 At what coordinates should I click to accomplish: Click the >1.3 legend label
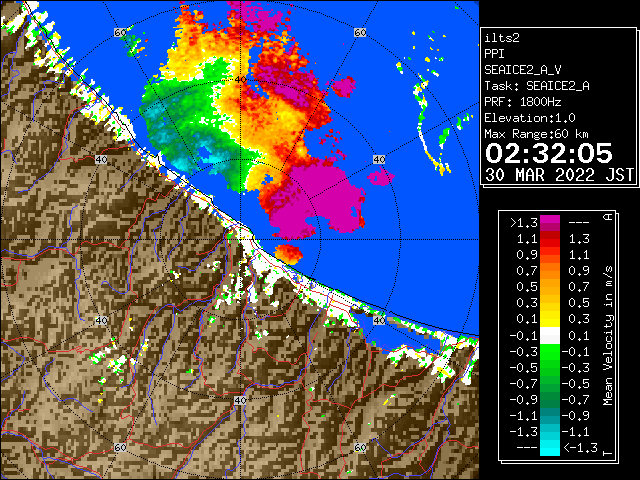pyautogui.click(x=524, y=223)
